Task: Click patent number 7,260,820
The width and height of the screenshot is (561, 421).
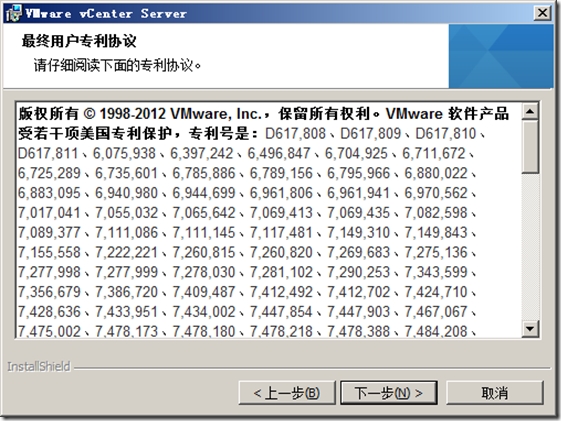Action: (x=281, y=253)
